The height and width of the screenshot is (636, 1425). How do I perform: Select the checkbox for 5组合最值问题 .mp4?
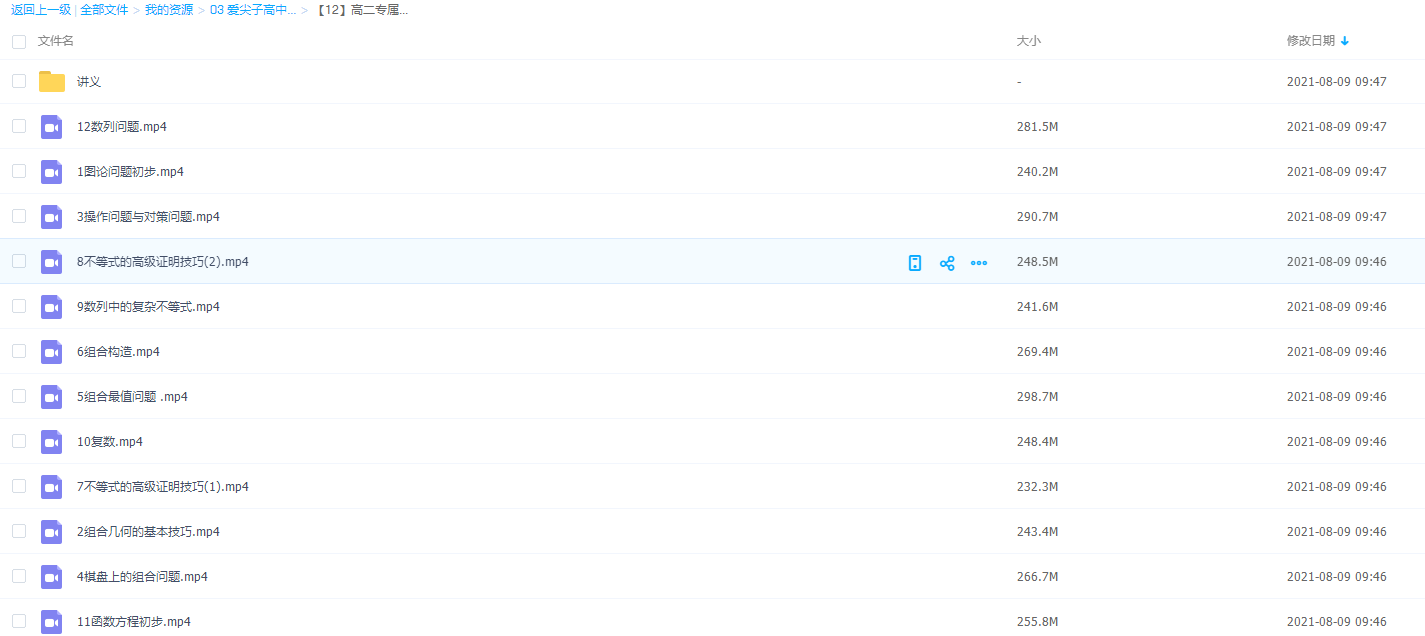[19, 396]
